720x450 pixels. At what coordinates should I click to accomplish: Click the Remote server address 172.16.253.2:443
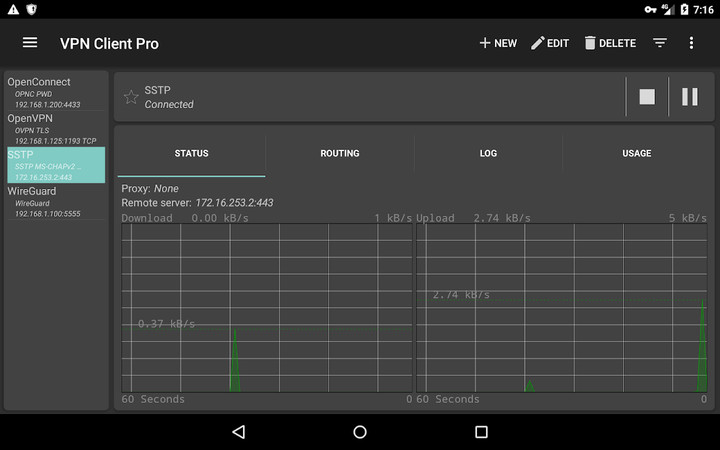click(234, 203)
